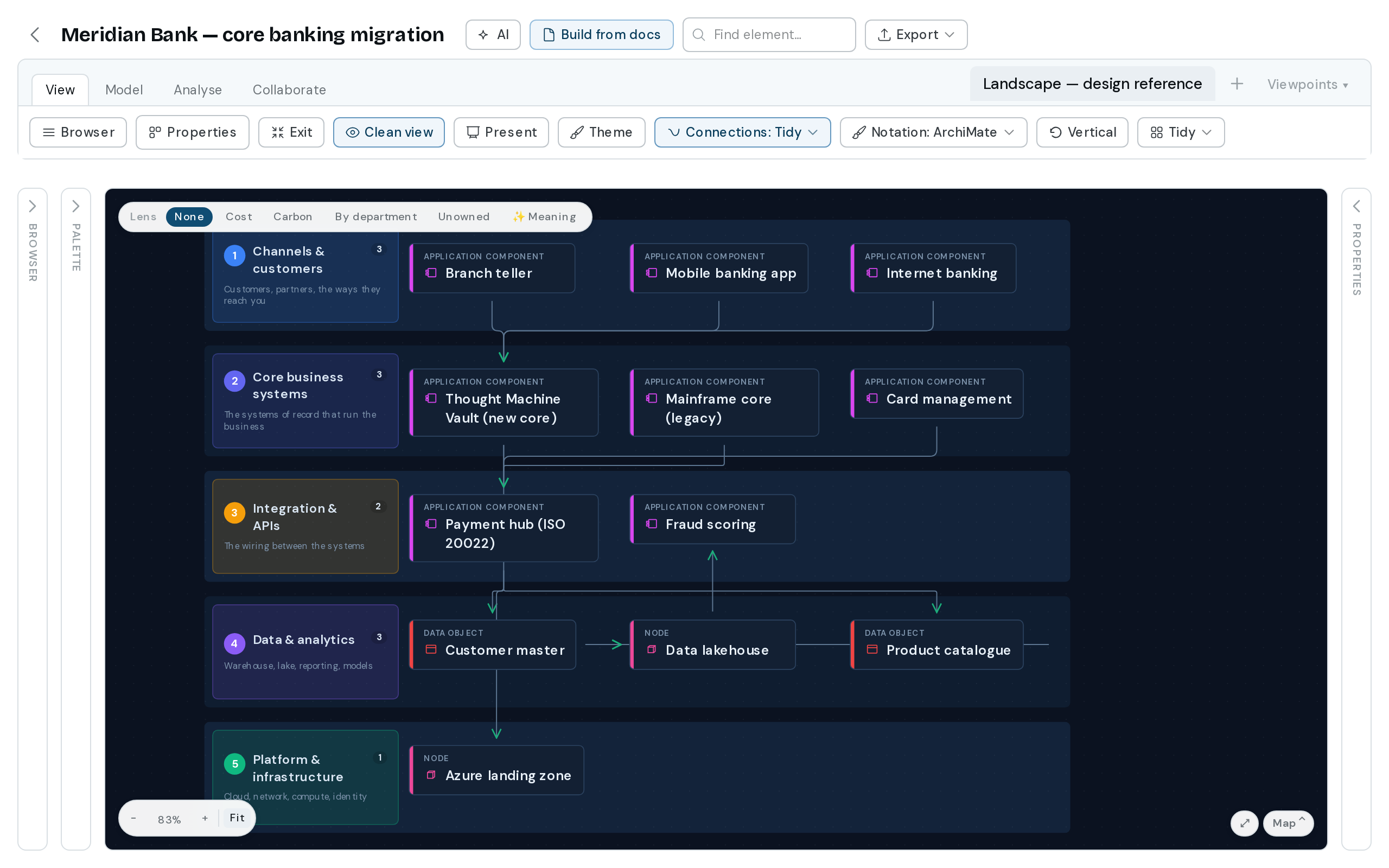Select the Unowned lens
This screenshot has width=1389, height=868.
464,216
